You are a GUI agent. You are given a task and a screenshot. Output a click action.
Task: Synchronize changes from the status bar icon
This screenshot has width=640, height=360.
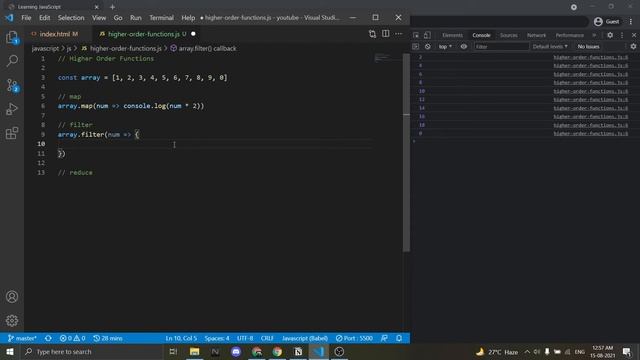(48, 338)
